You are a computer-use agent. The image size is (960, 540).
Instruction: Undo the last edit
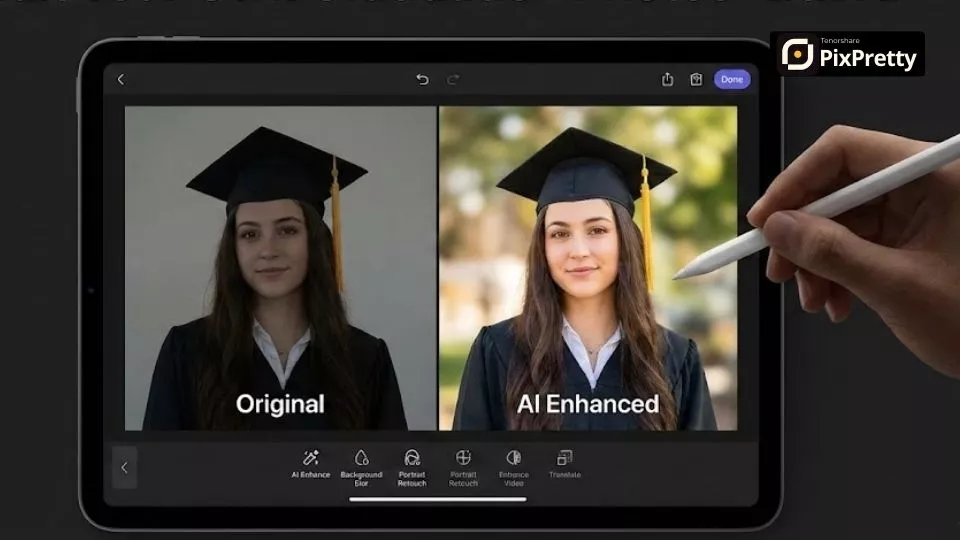point(422,80)
